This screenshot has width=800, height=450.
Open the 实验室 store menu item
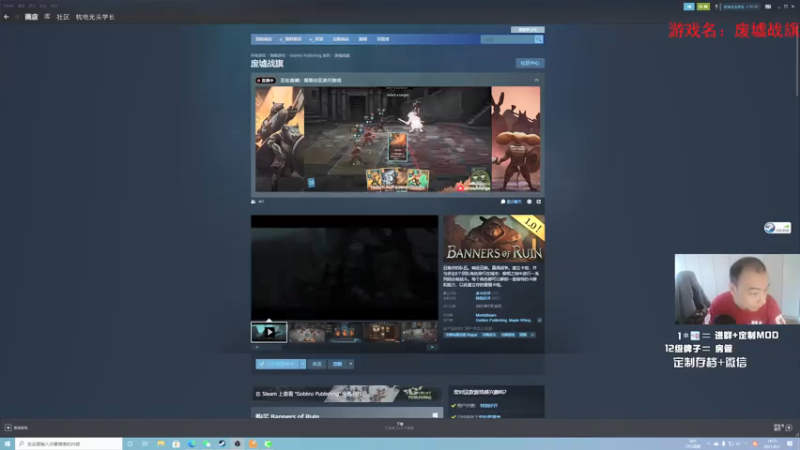(383, 39)
